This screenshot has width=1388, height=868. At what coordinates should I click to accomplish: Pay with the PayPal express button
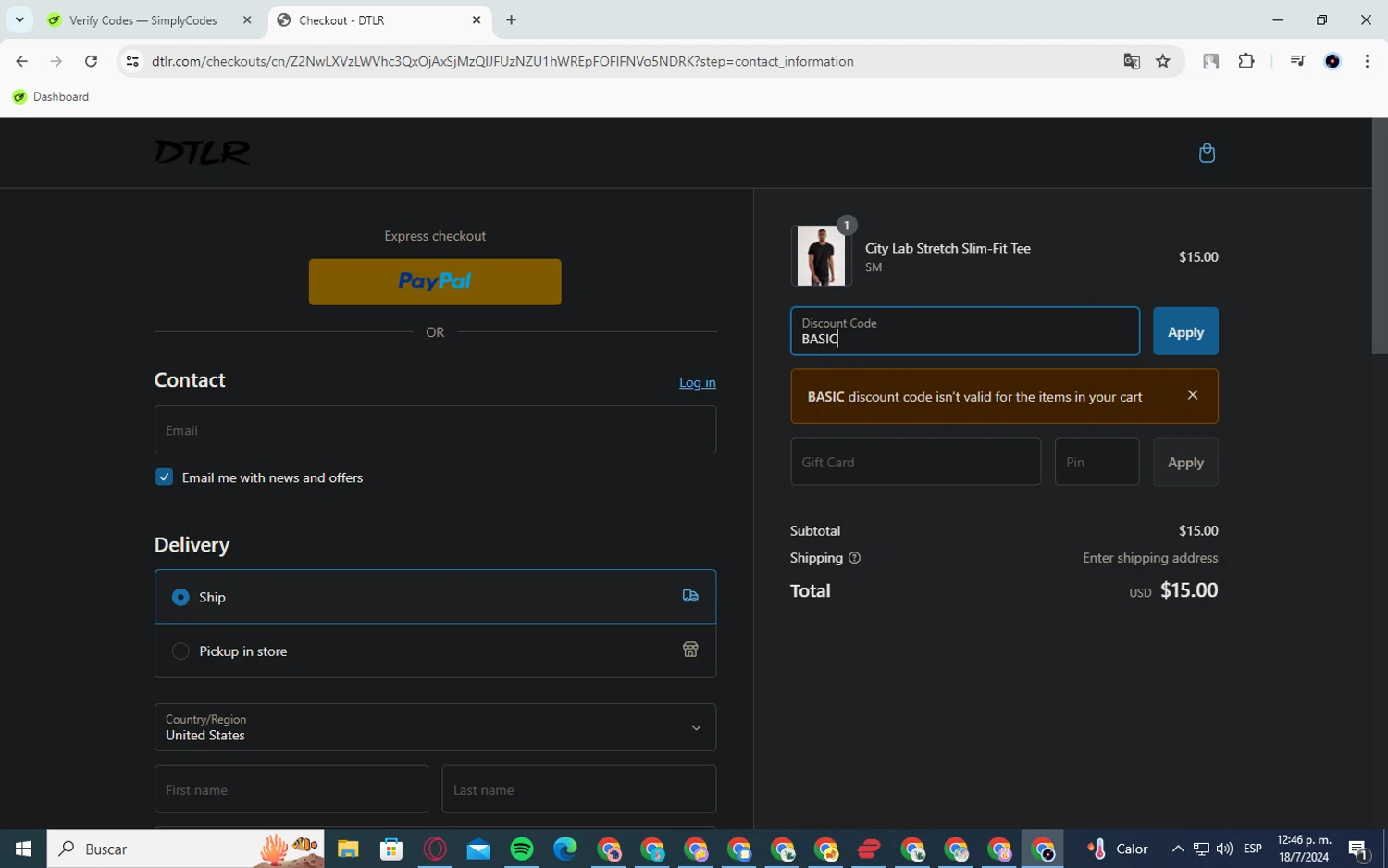(x=435, y=281)
